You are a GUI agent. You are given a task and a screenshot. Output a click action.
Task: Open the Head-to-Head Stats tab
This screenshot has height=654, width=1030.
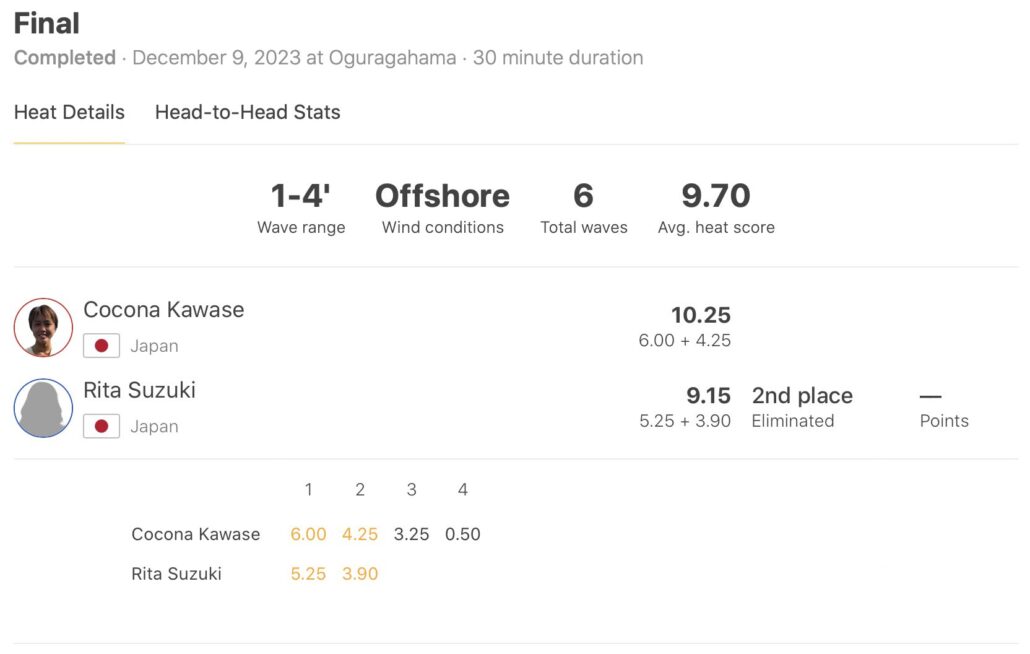247,112
